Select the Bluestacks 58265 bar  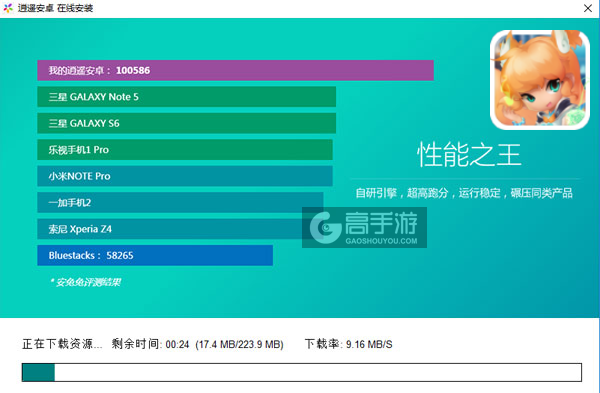(155, 255)
